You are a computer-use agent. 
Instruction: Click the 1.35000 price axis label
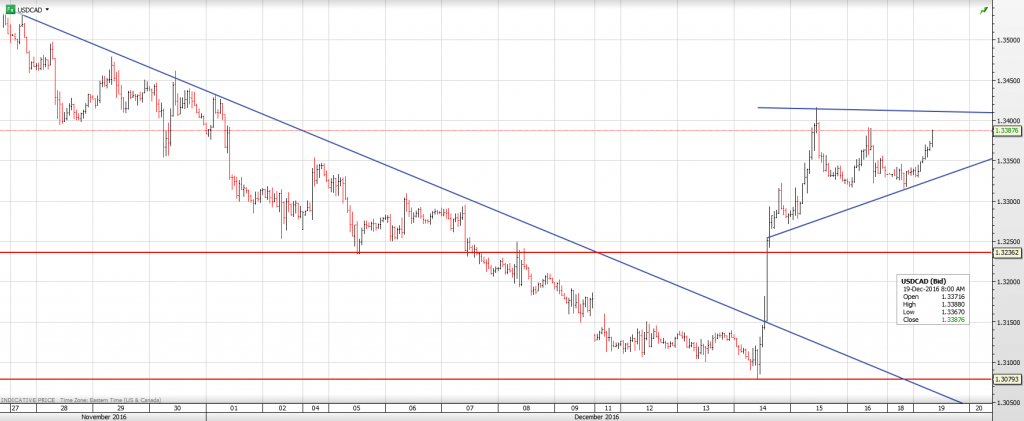click(1007, 41)
